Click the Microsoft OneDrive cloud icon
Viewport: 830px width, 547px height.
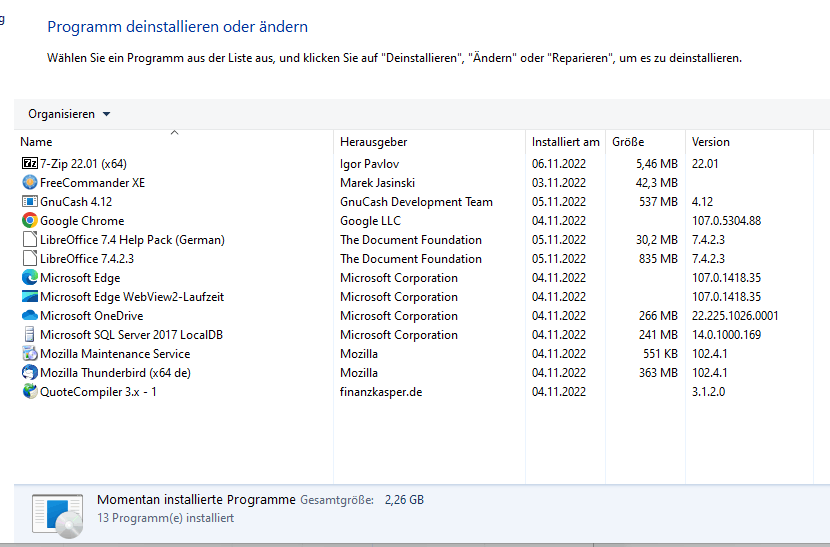click(x=30, y=316)
